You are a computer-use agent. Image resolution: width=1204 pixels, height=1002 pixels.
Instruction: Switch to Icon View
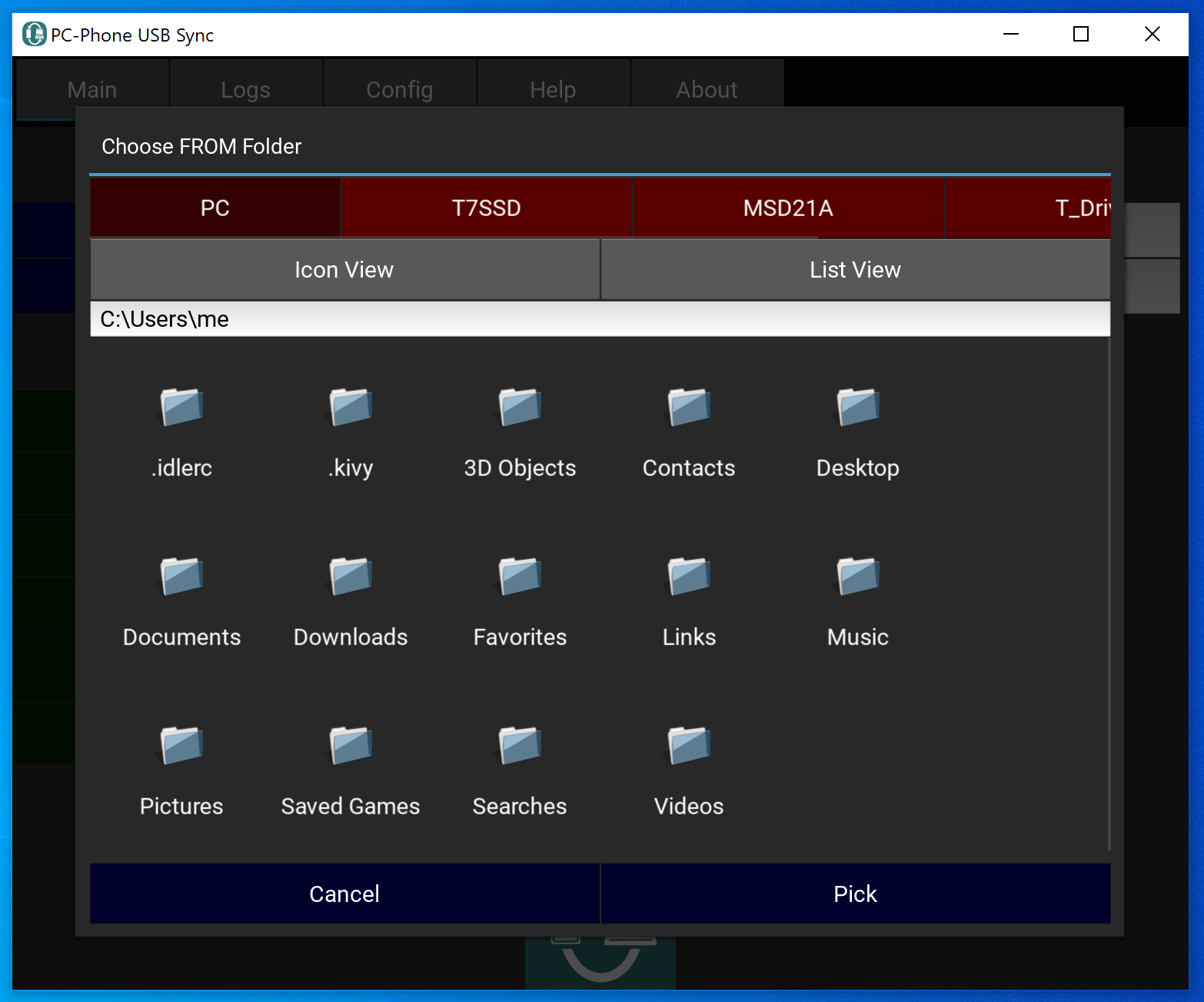point(344,270)
